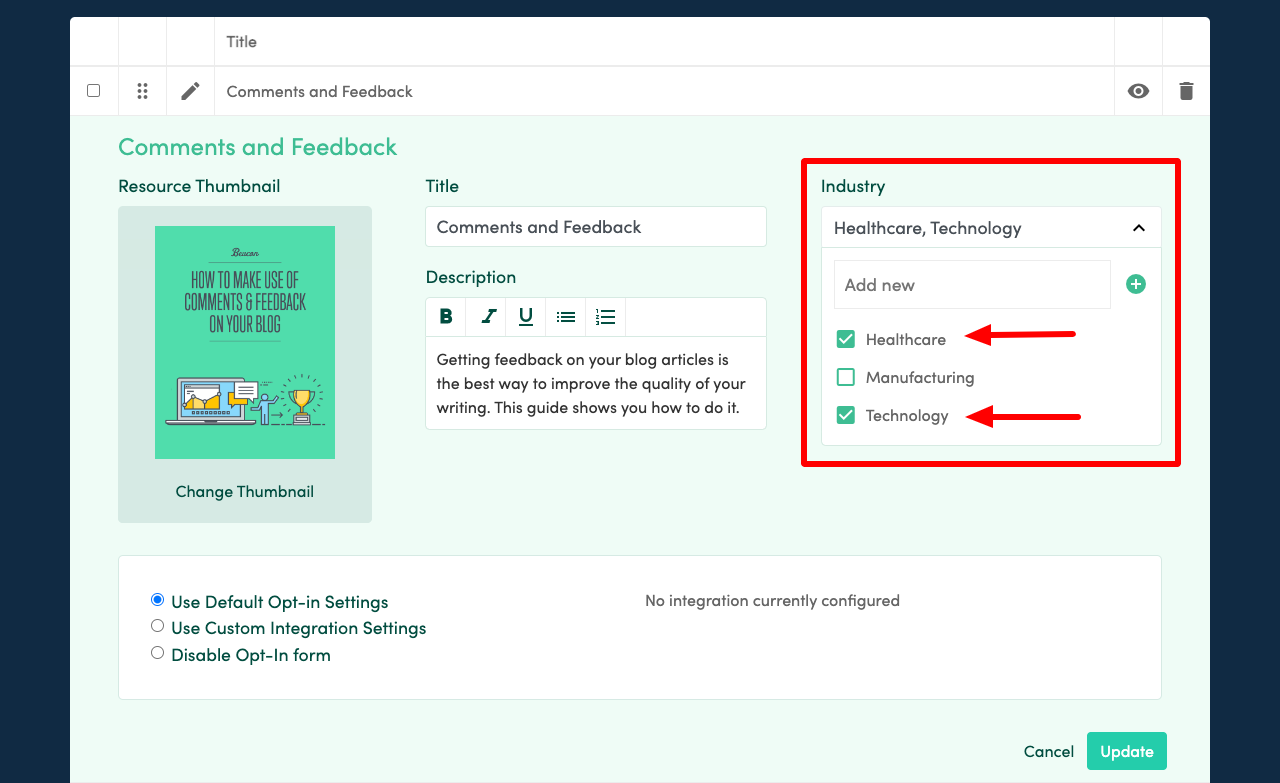Add a new industry with the green plus icon
Image resolution: width=1280 pixels, height=783 pixels.
click(x=1135, y=283)
